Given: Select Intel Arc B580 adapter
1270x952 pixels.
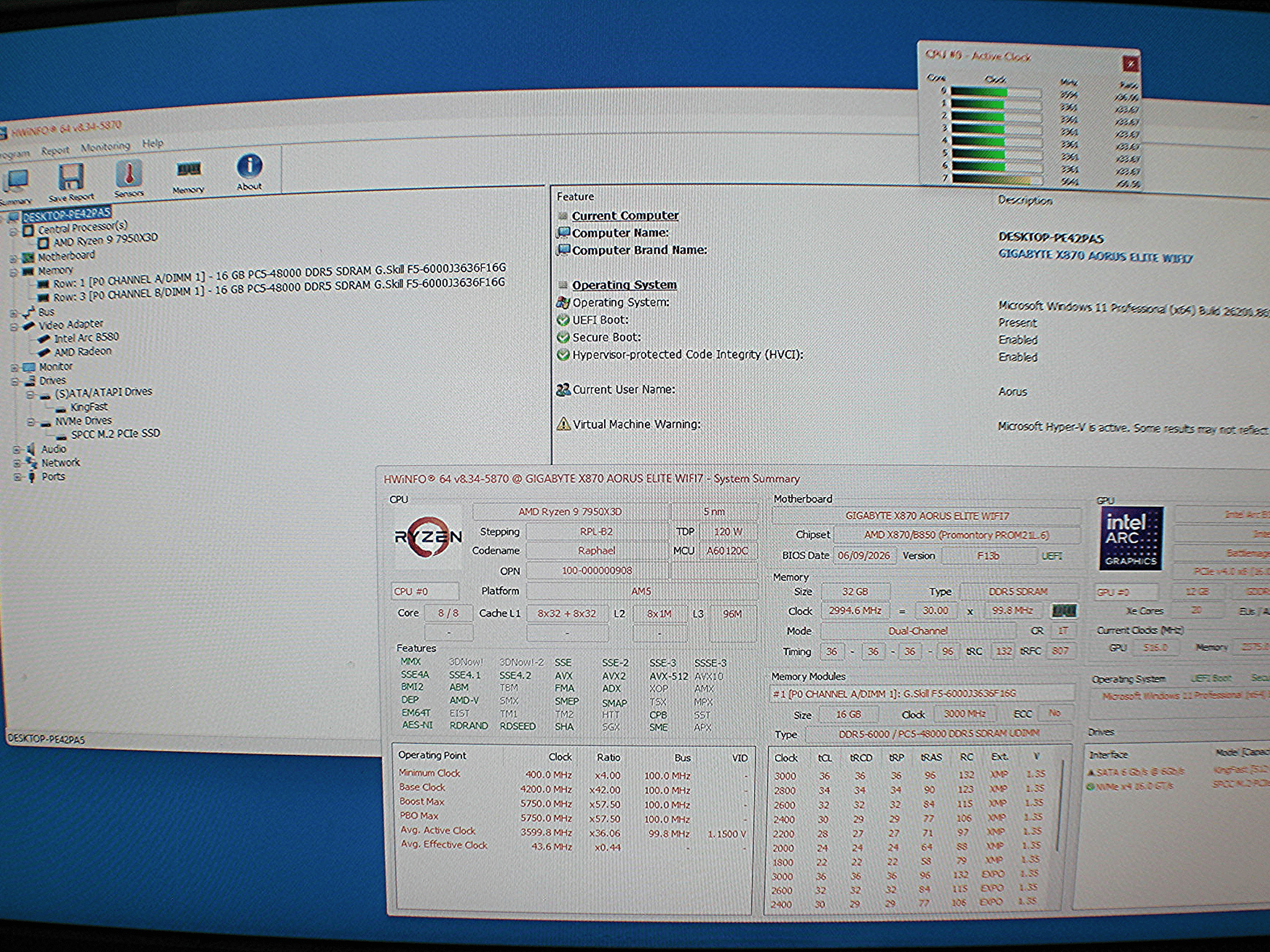Looking at the screenshot, I should tap(86, 338).
